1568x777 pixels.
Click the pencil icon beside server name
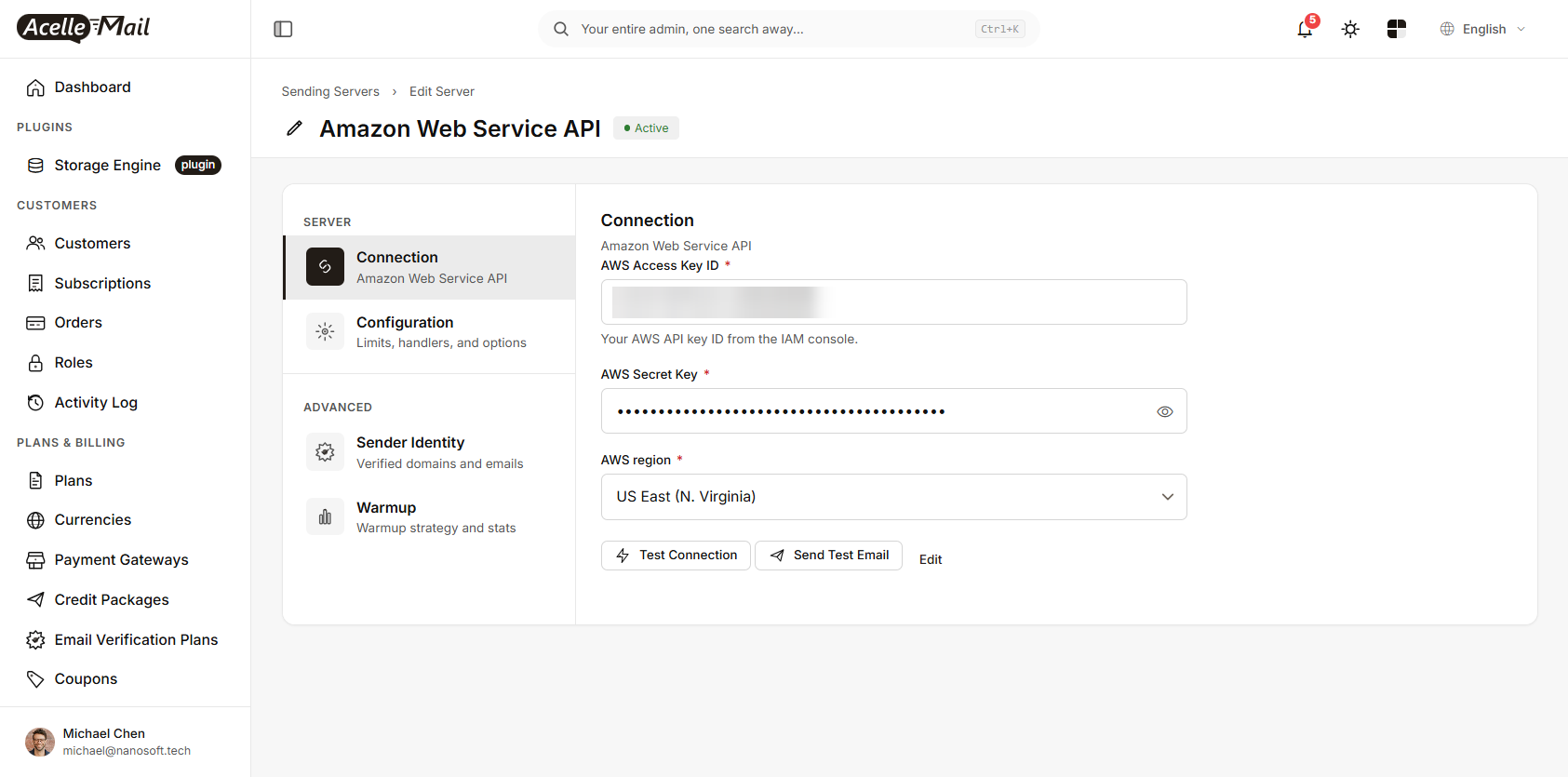[294, 128]
